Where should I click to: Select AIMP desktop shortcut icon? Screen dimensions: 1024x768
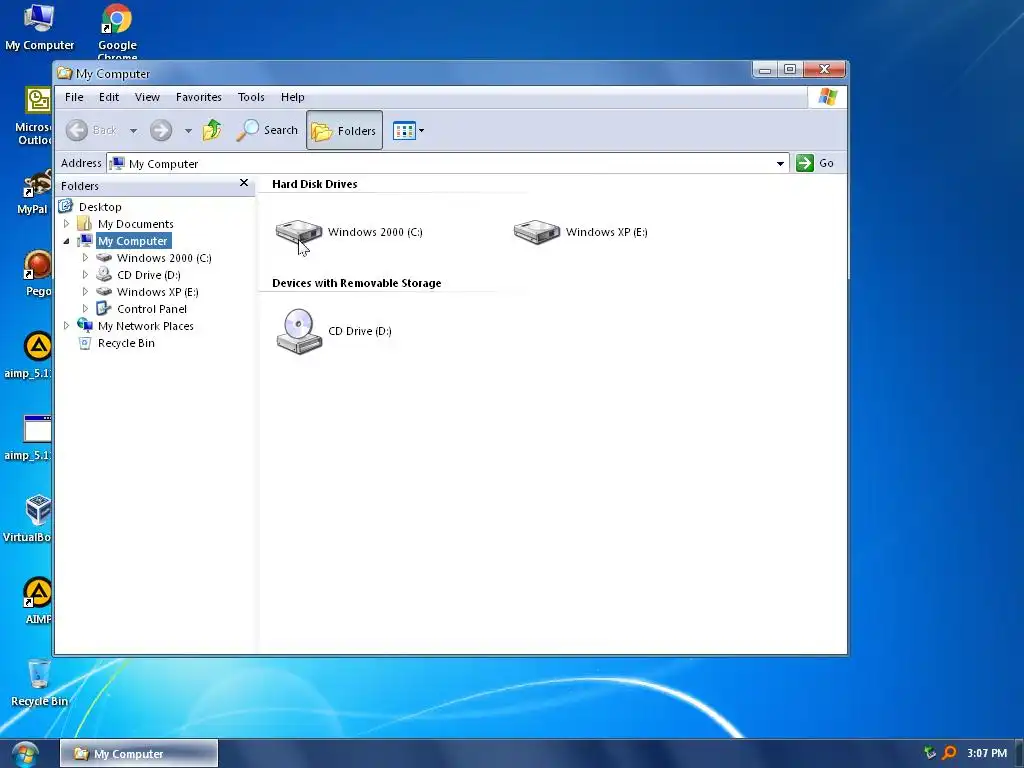(38, 601)
